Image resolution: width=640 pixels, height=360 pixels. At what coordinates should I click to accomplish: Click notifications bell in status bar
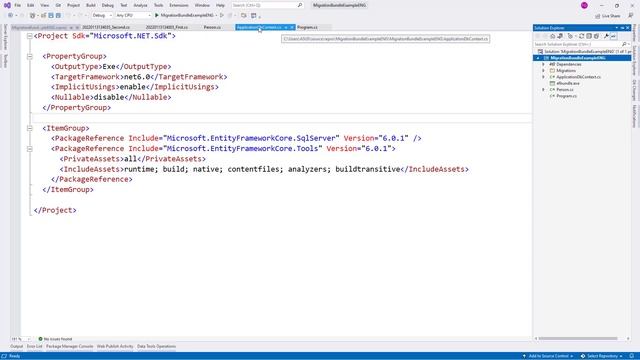click(x=631, y=356)
